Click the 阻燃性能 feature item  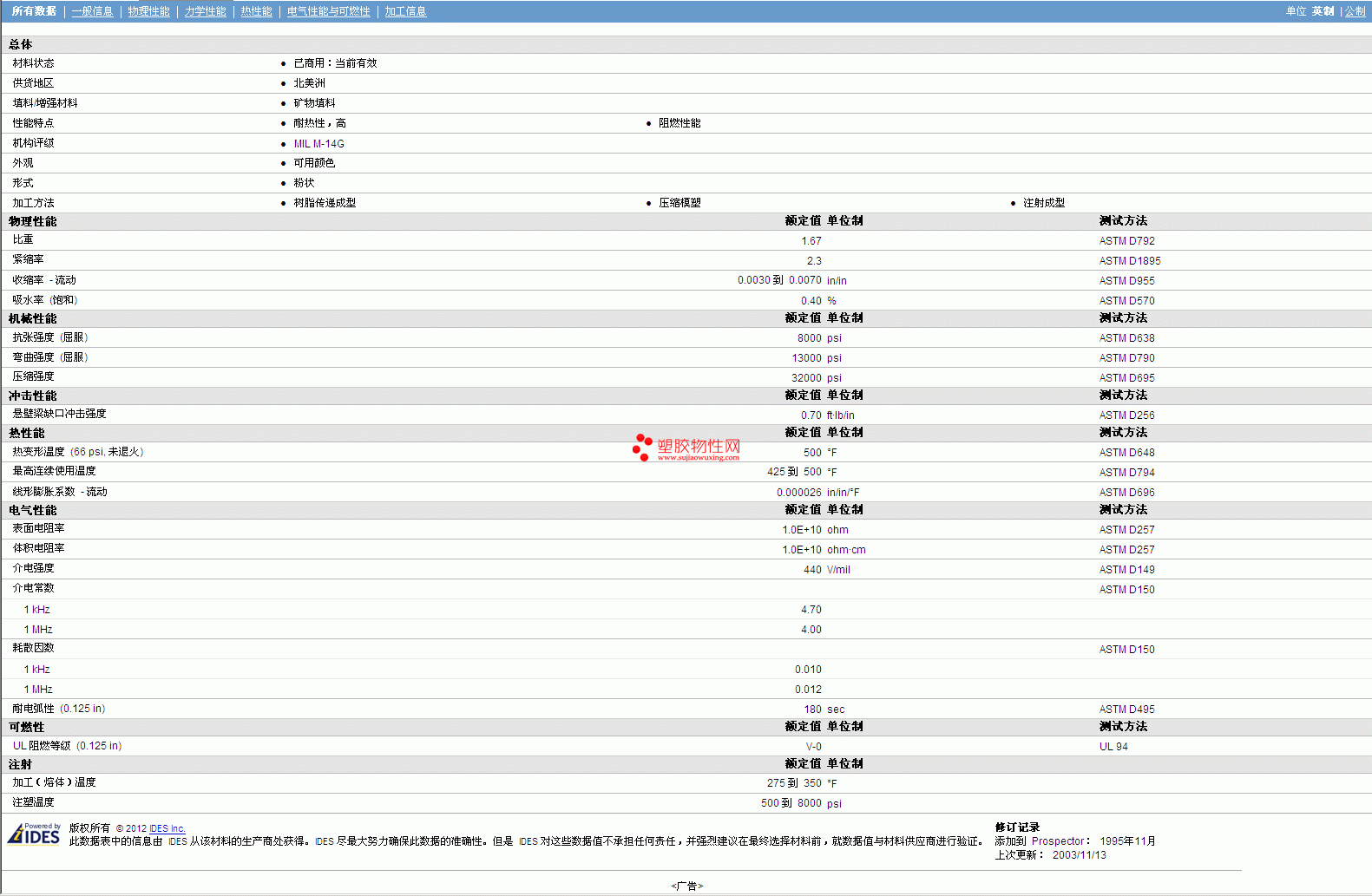click(679, 123)
